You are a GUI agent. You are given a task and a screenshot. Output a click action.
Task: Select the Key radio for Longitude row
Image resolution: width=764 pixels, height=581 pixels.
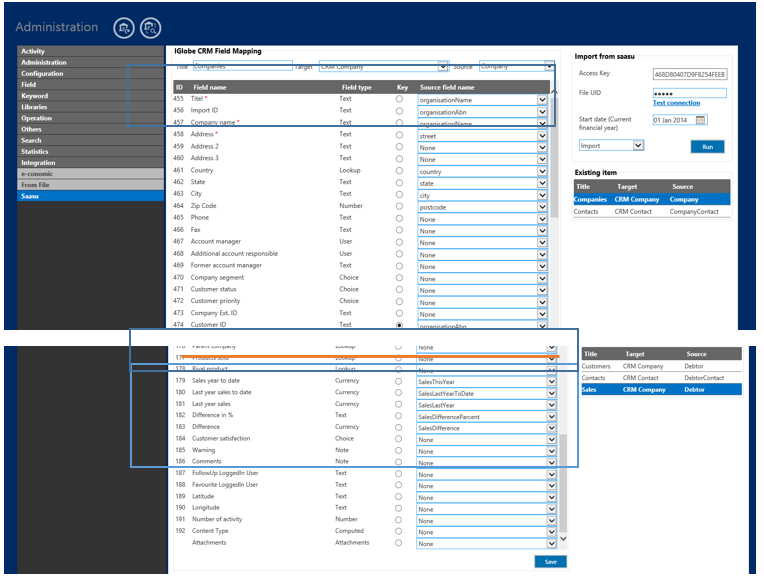click(399, 508)
